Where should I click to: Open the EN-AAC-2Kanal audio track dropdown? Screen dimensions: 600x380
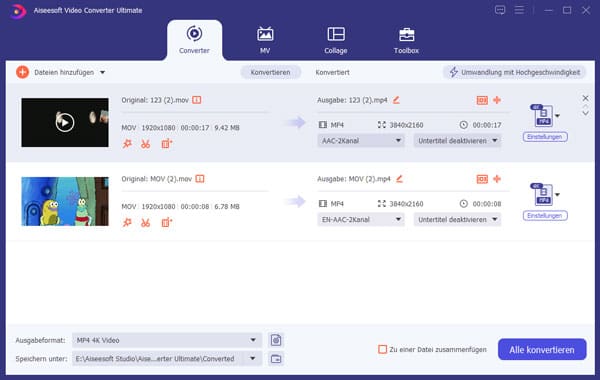(361, 220)
